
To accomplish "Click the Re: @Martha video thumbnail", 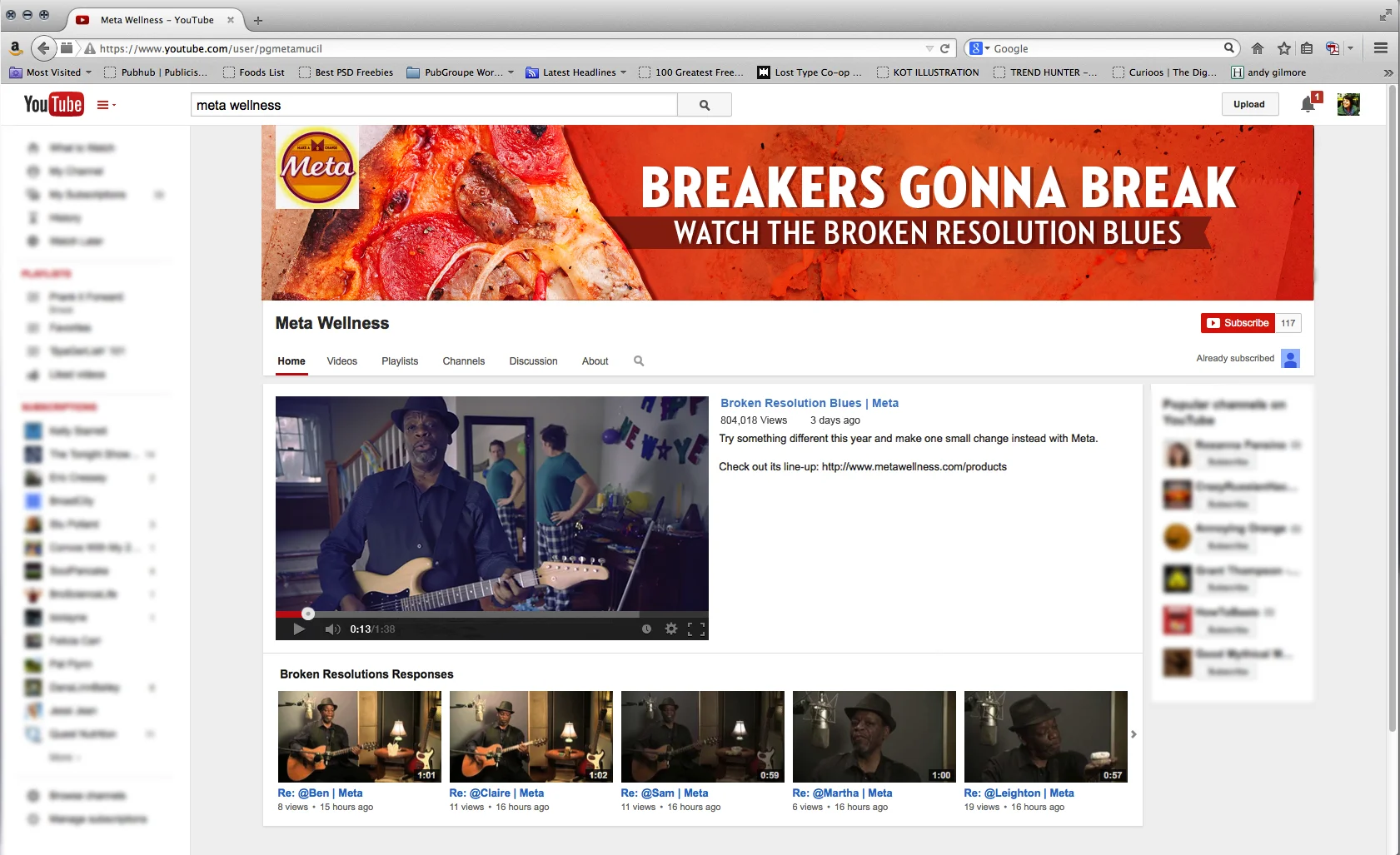I will [874, 736].
